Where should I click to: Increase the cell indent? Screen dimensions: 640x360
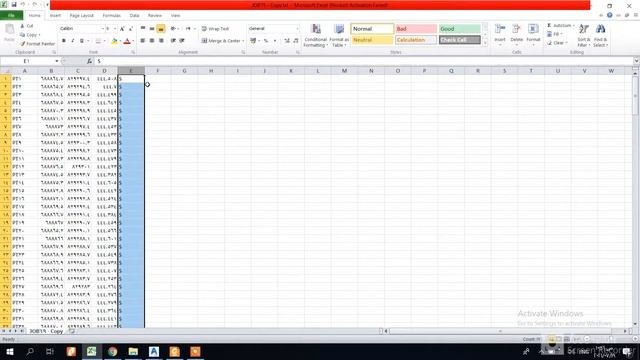(x=182, y=41)
